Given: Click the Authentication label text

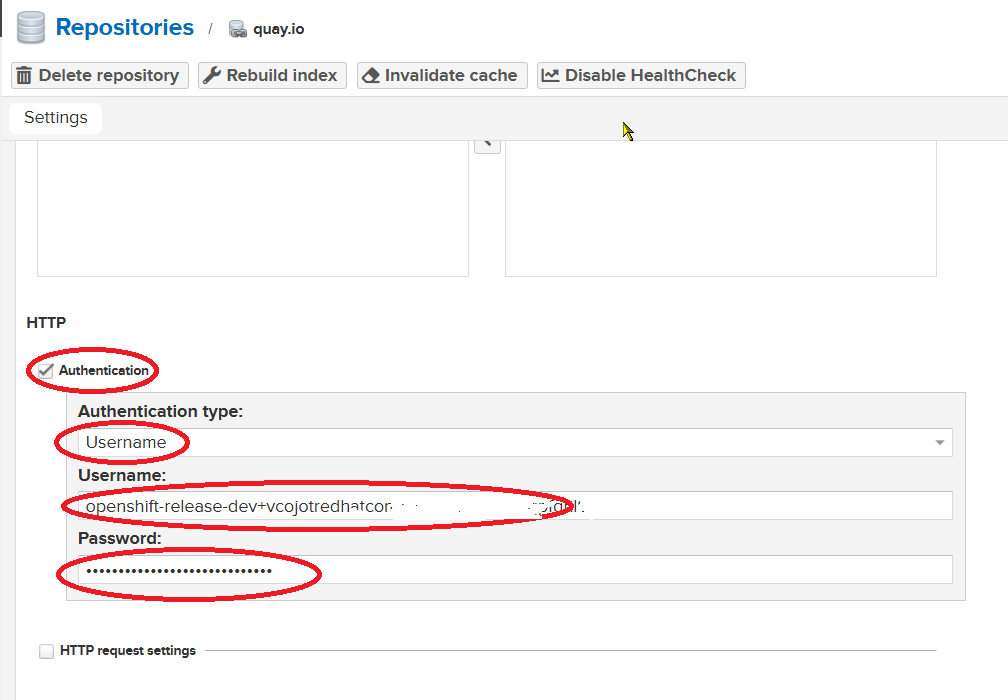Looking at the screenshot, I should 104,371.
